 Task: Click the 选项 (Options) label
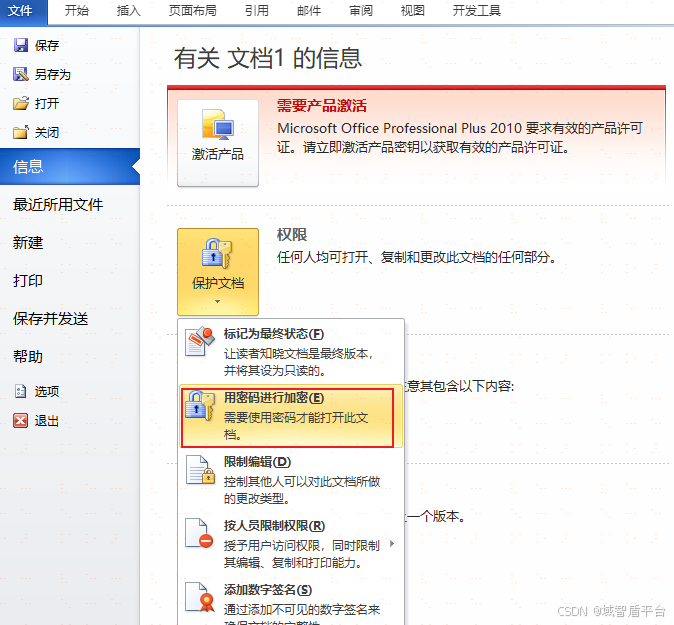pyautogui.click(x=47, y=392)
